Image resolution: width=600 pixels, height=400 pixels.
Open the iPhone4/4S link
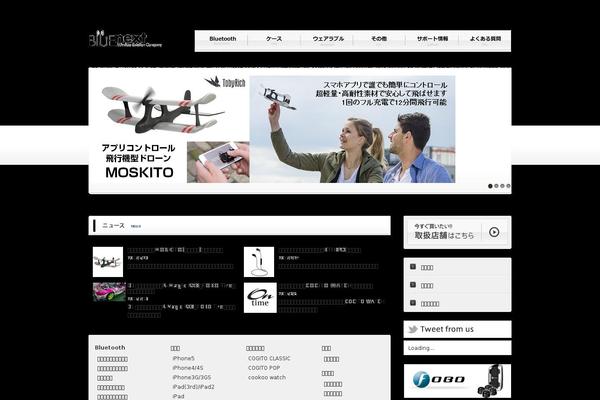(x=188, y=368)
